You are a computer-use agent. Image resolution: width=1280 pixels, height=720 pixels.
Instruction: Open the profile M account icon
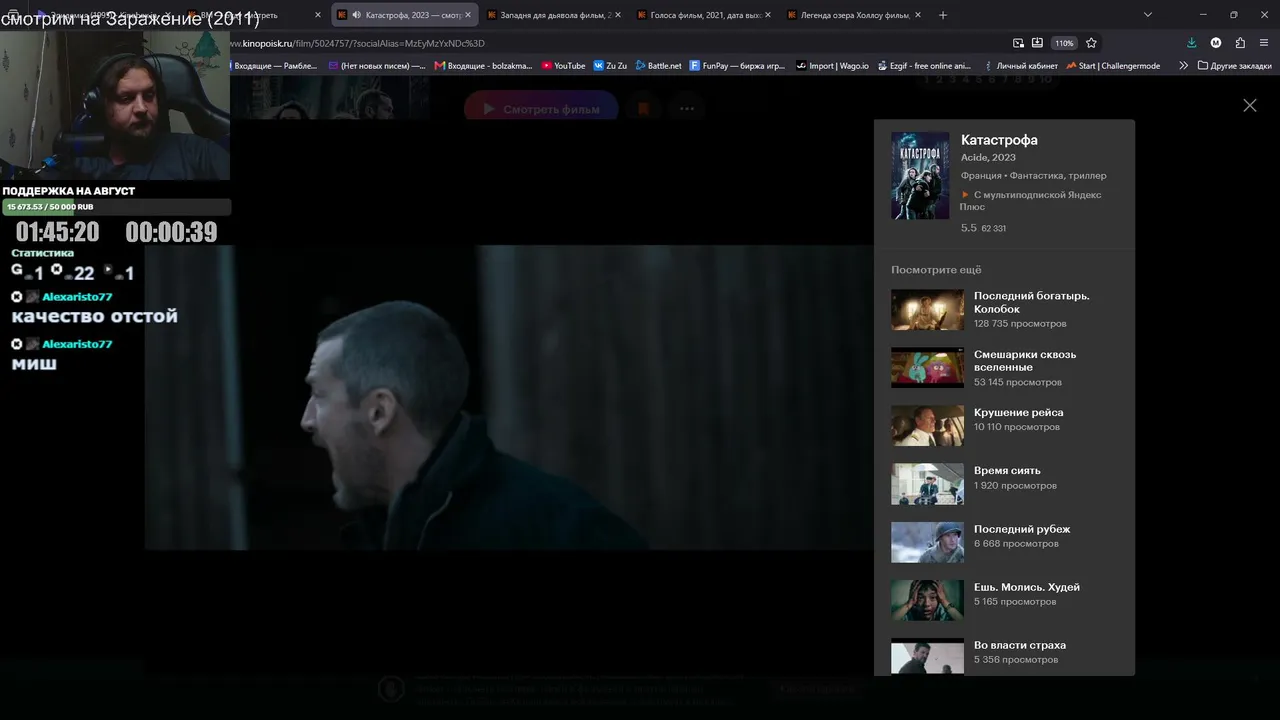coord(1216,43)
